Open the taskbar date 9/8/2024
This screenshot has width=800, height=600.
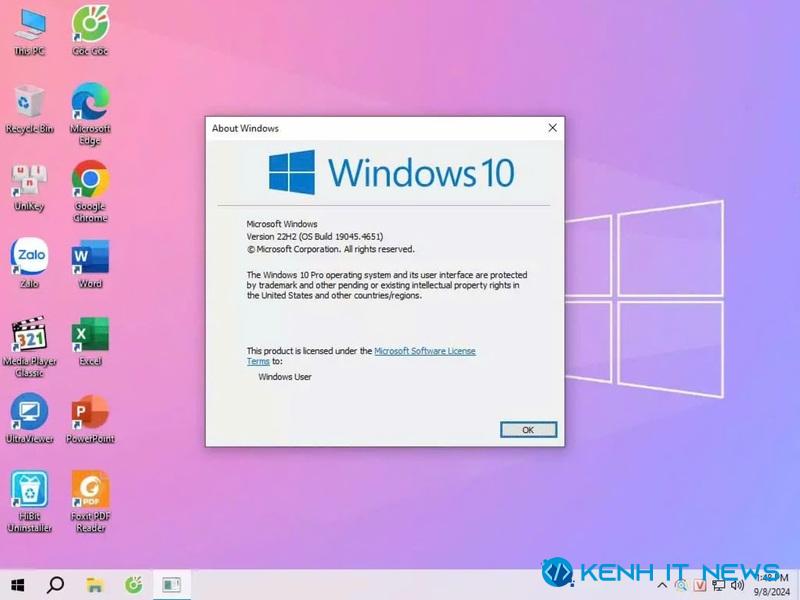point(771,592)
